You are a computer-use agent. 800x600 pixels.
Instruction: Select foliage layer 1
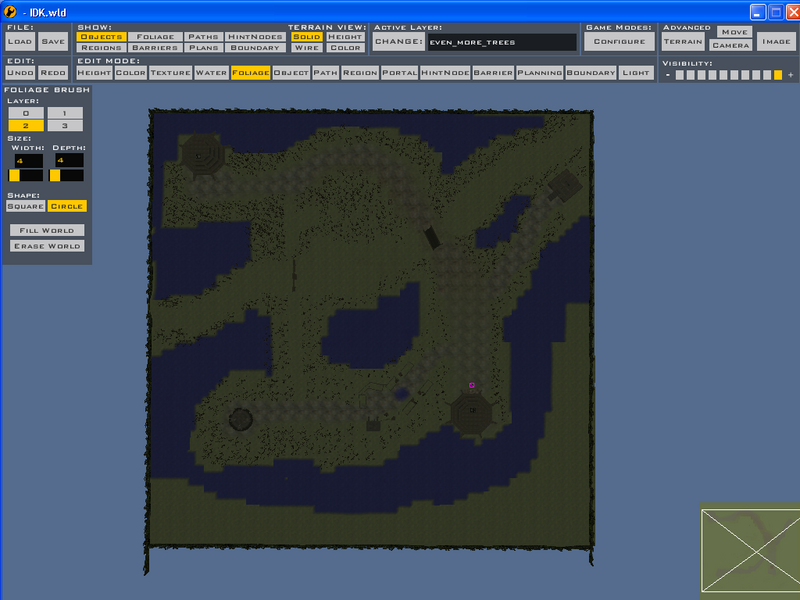pos(65,113)
